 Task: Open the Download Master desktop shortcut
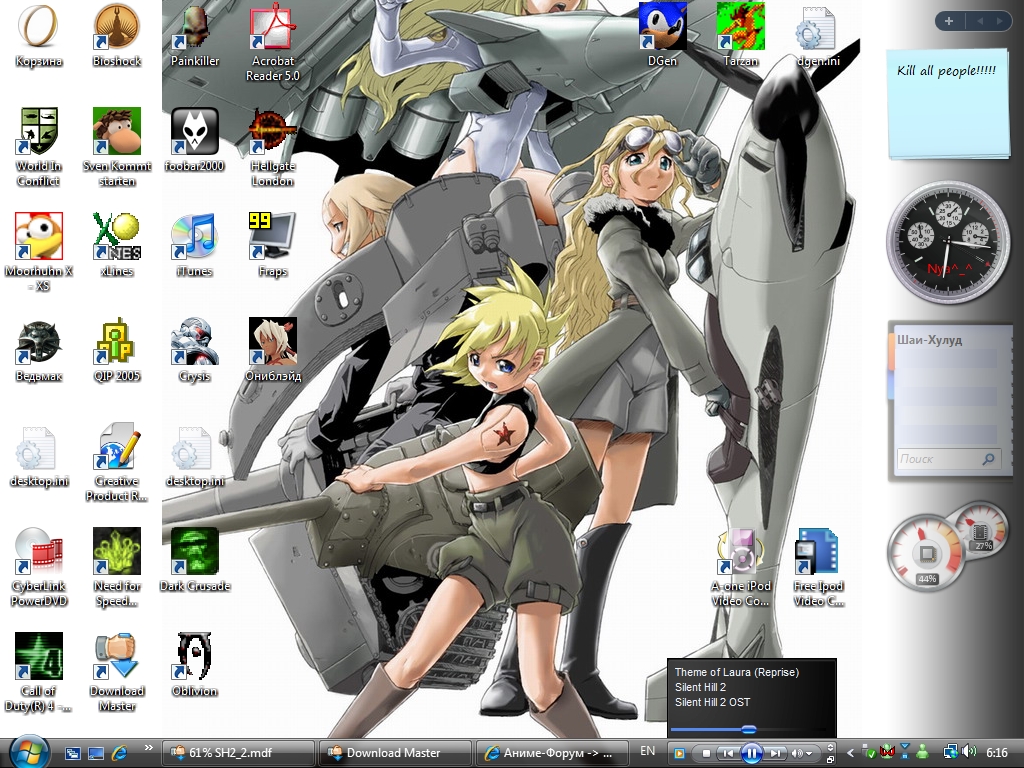tap(117, 672)
